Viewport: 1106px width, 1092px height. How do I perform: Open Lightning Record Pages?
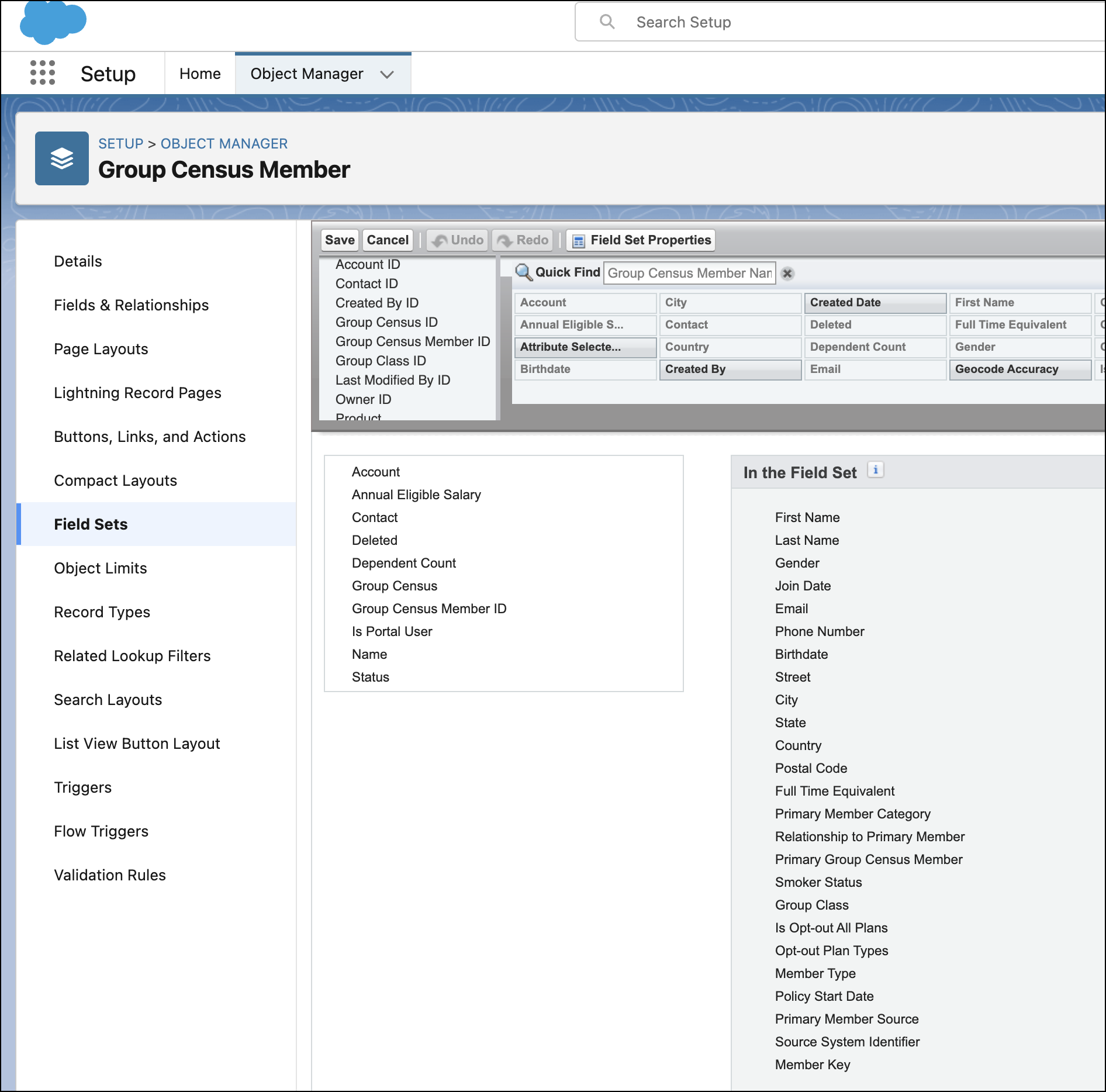pos(137,393)
